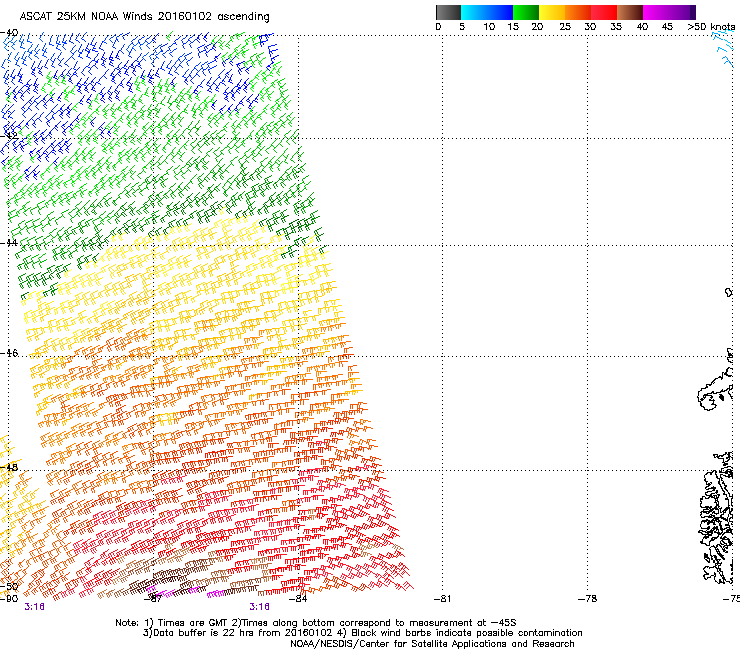Select the dark purple 45-50 knots legend swatch

[682, 12]
